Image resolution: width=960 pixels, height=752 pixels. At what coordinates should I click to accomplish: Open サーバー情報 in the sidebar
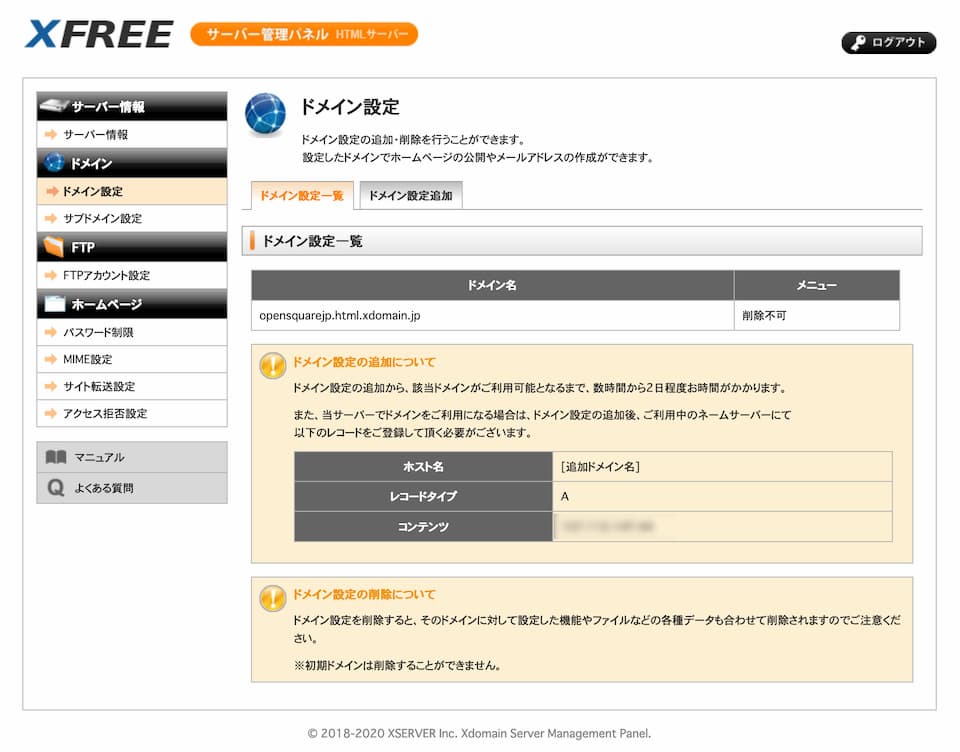click(x=95, y=134)
